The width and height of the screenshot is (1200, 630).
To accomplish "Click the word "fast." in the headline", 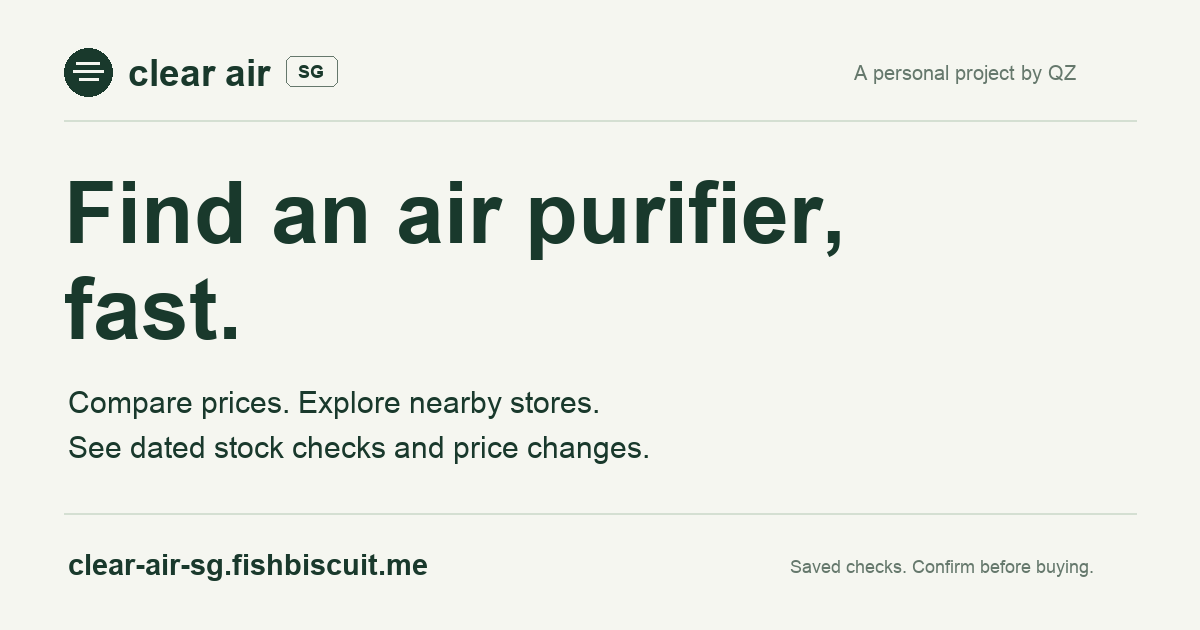I will 153,308.
